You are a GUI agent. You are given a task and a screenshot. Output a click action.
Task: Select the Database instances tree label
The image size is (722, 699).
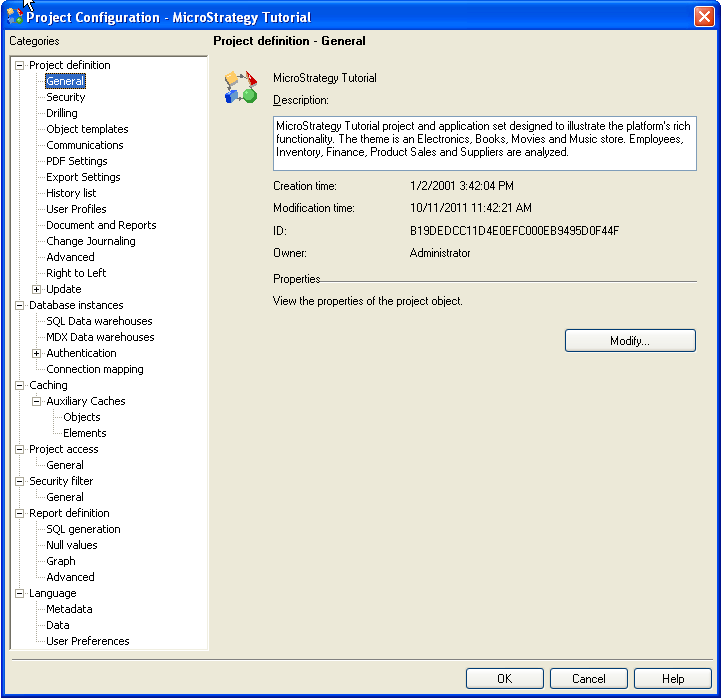[76, 305]
